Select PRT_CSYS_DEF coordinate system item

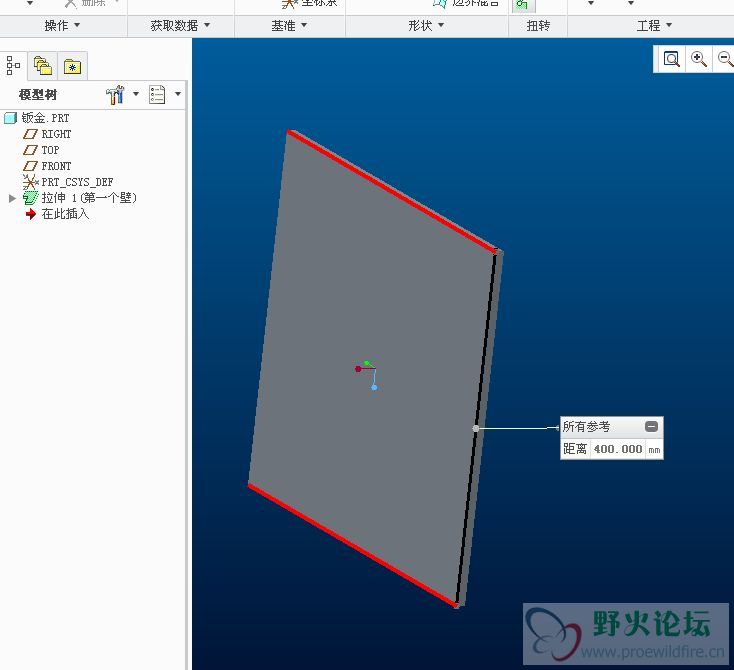(x=77, y=182)
